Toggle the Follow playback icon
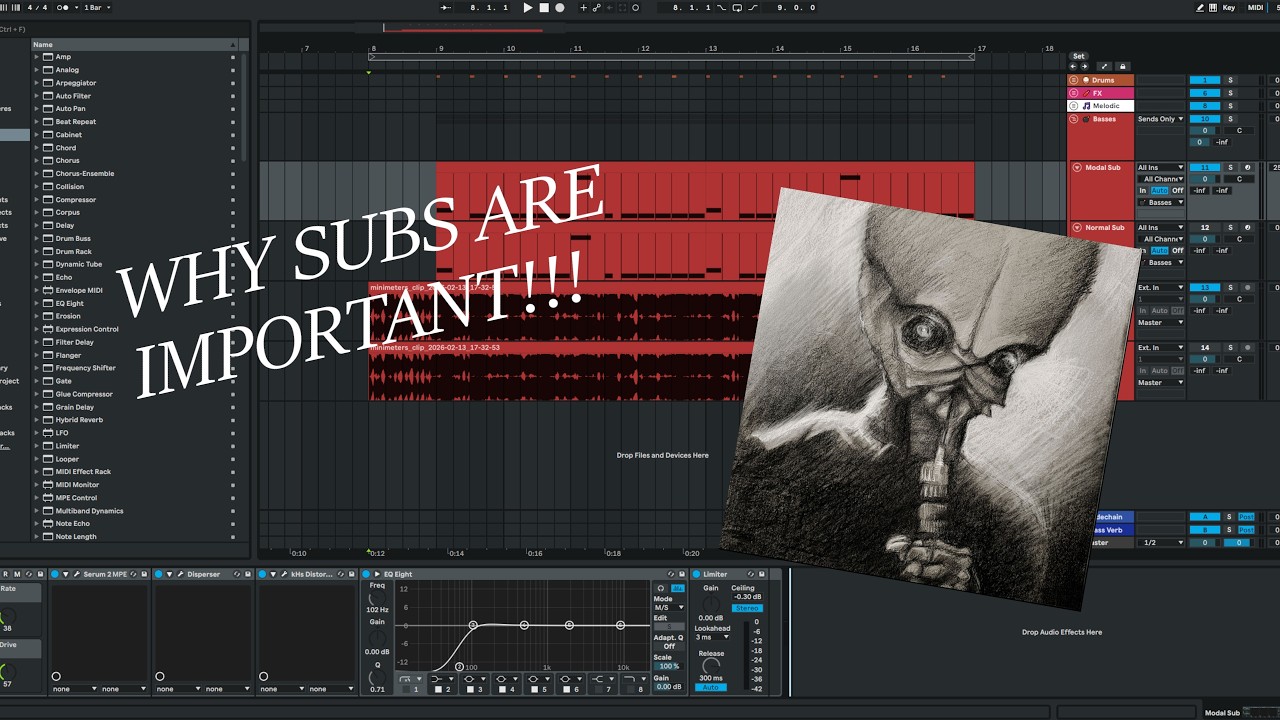This screenshot has width=1280, height=720. point(445,7)
